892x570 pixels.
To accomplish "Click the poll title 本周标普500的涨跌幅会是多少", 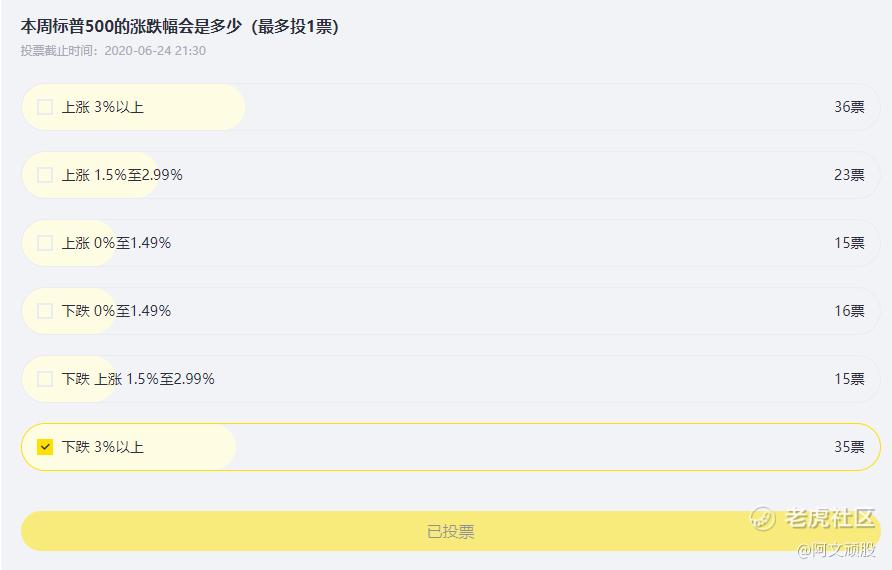I will click(x=132, y=26).
